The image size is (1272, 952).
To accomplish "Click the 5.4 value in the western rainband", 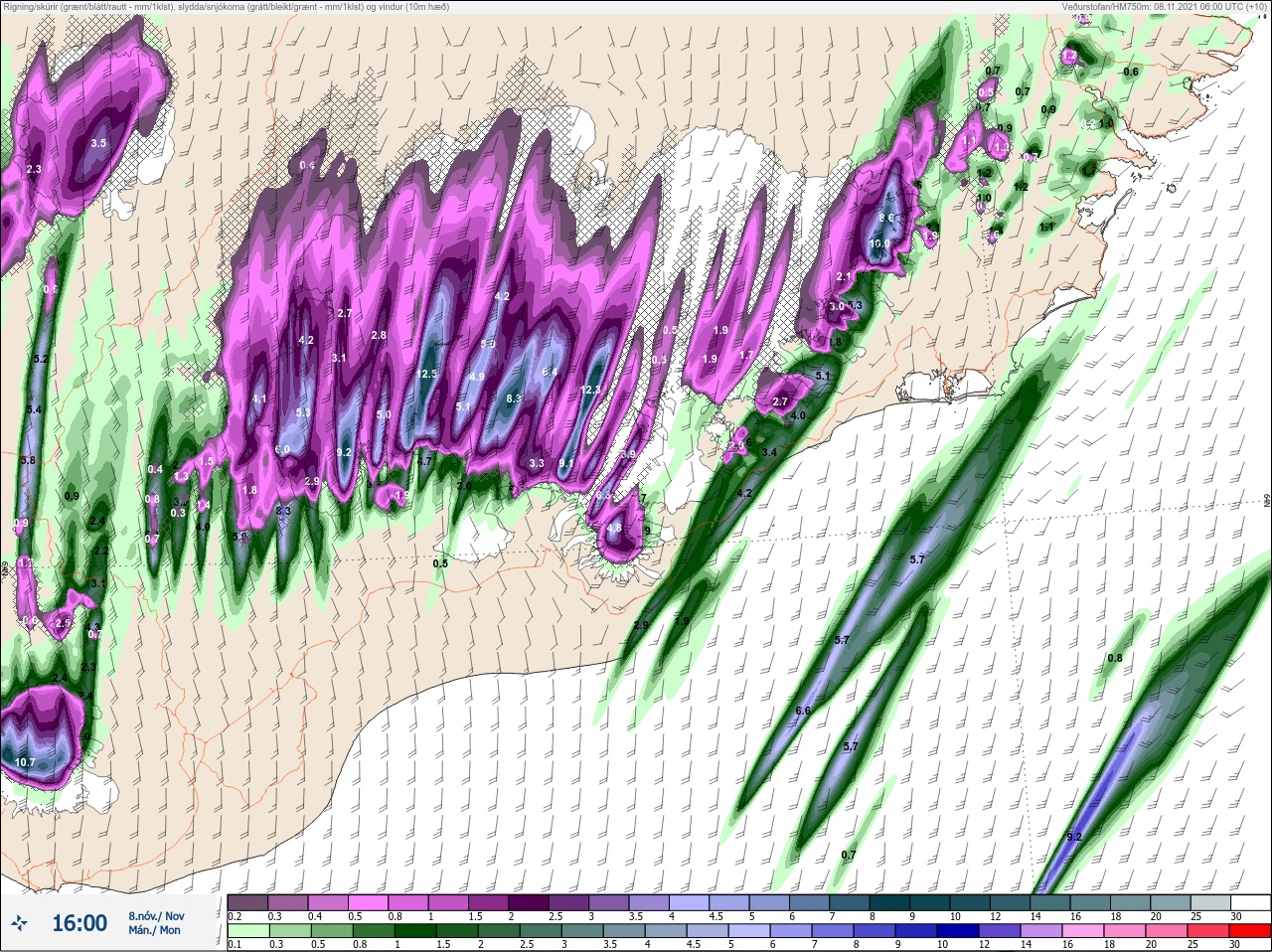I will pos(35,409).
